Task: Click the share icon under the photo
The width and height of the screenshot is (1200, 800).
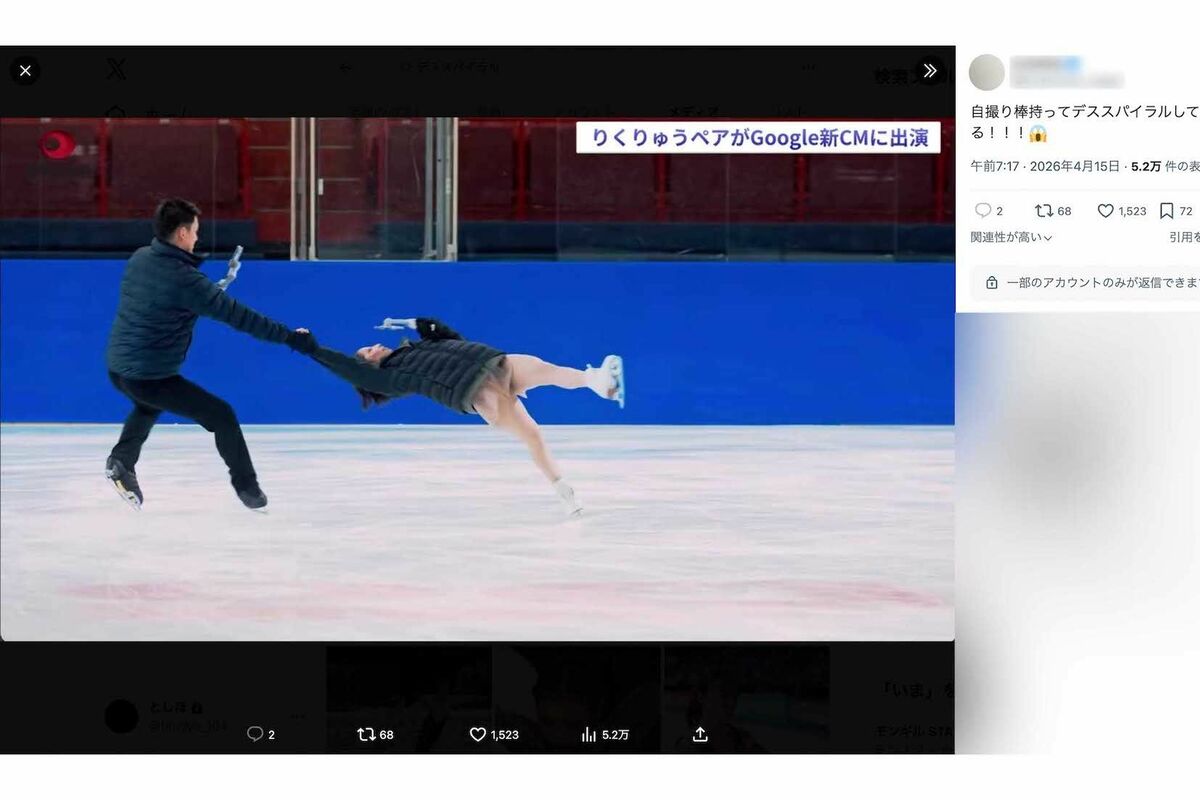Action: (700, 734)
